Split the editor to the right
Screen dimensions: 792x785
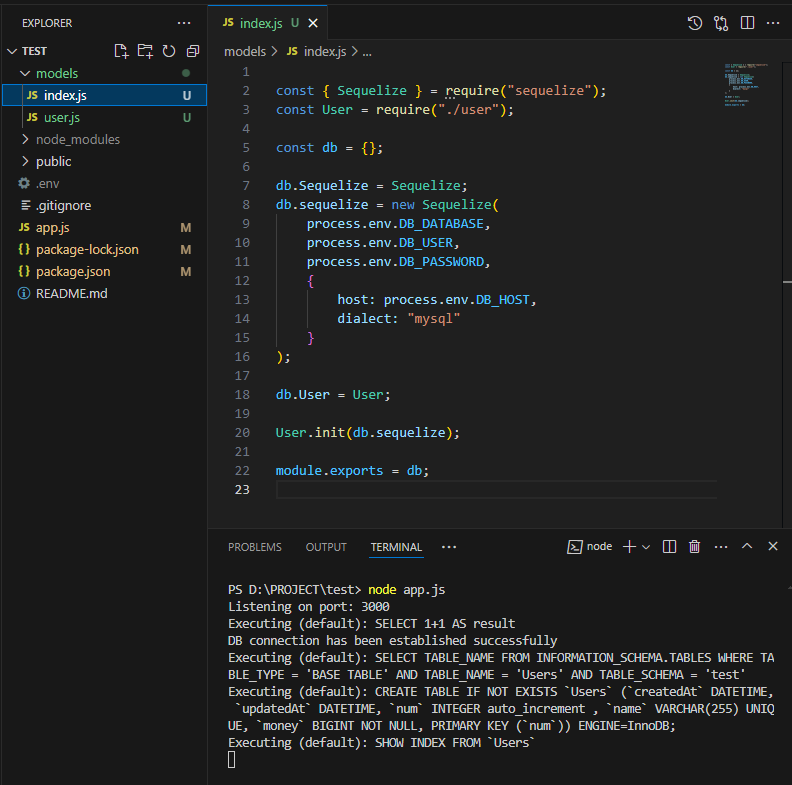pyautogui.click(x=747, y=23)
